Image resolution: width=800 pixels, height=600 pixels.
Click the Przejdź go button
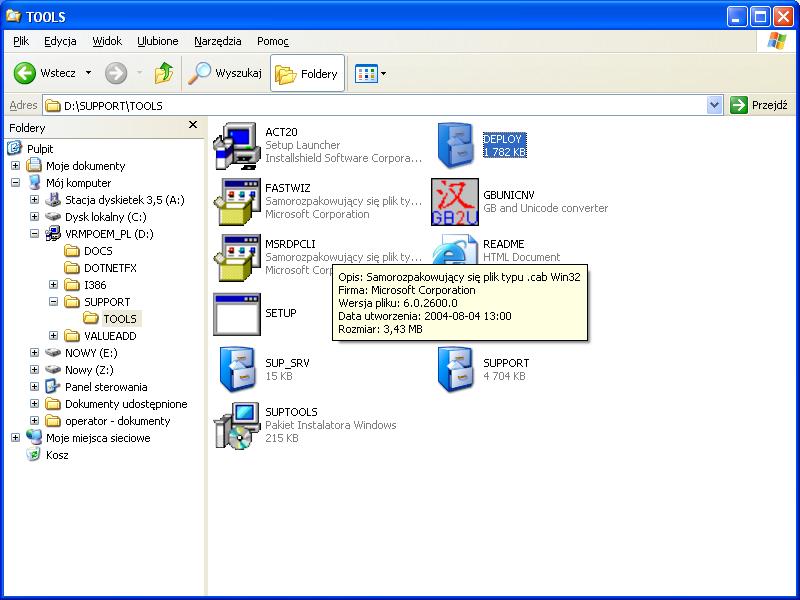point(759,105)
